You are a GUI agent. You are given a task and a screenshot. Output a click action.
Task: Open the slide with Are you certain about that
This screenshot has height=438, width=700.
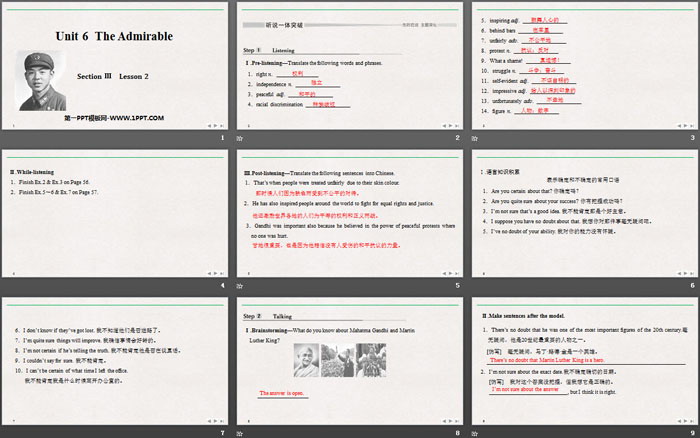coord(583,217)
